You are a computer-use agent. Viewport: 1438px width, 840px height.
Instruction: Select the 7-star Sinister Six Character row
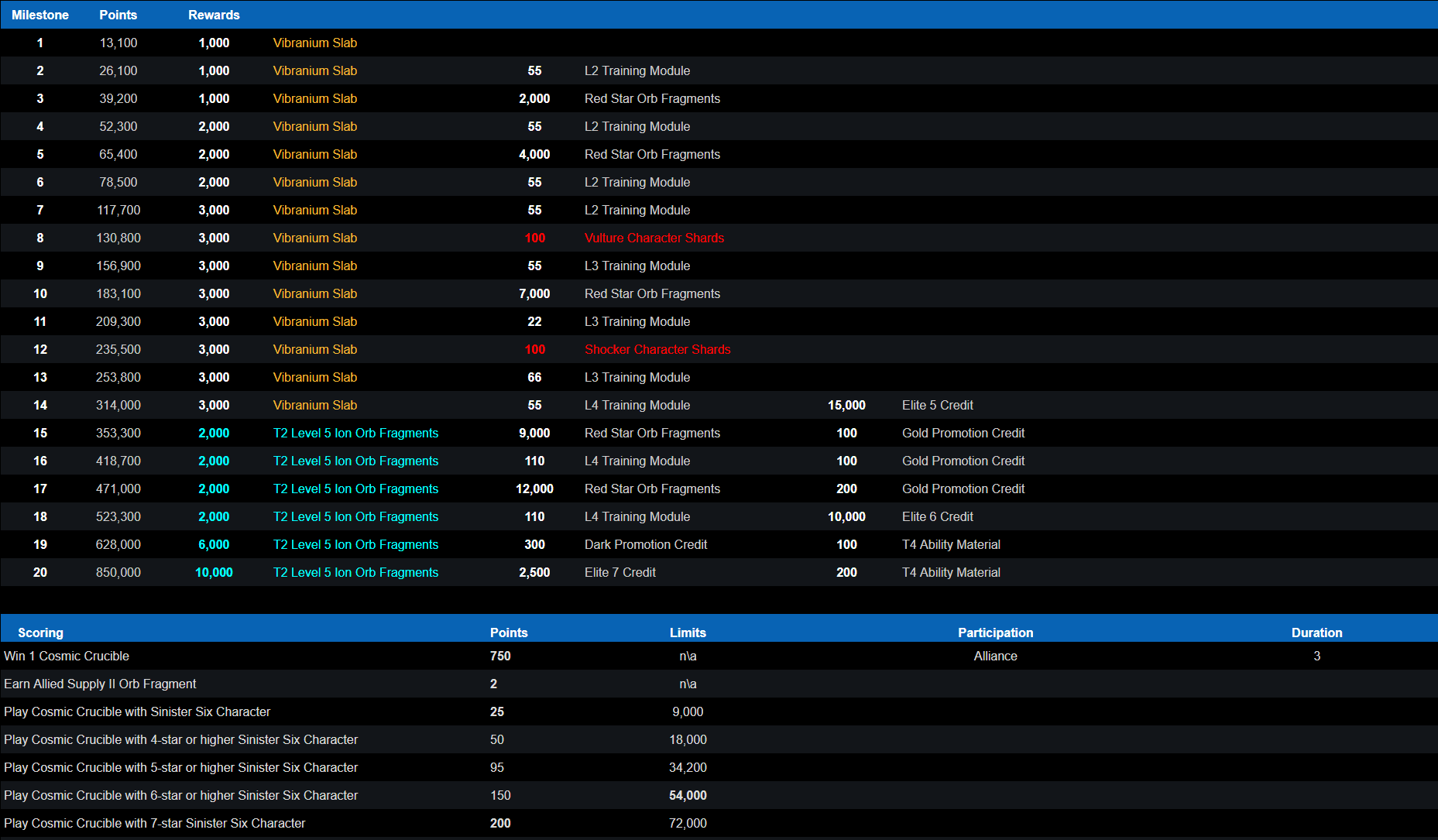click(154, 823)
